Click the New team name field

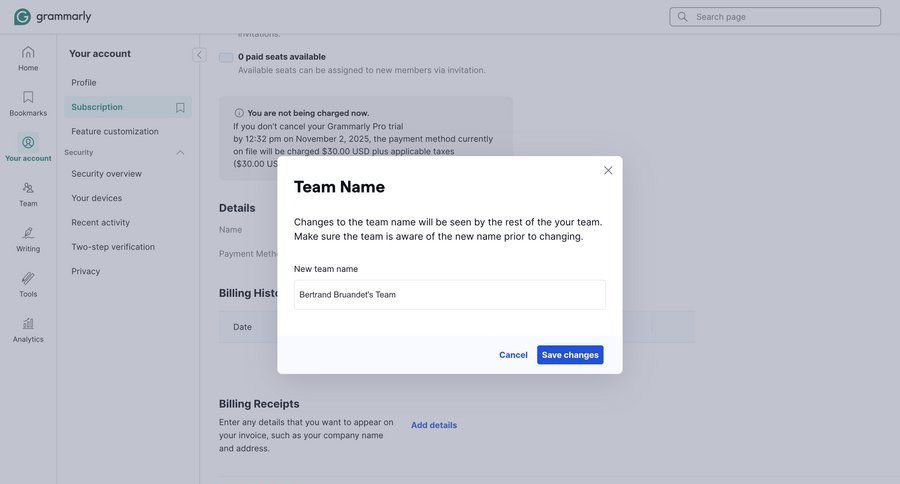click(449, 295)
